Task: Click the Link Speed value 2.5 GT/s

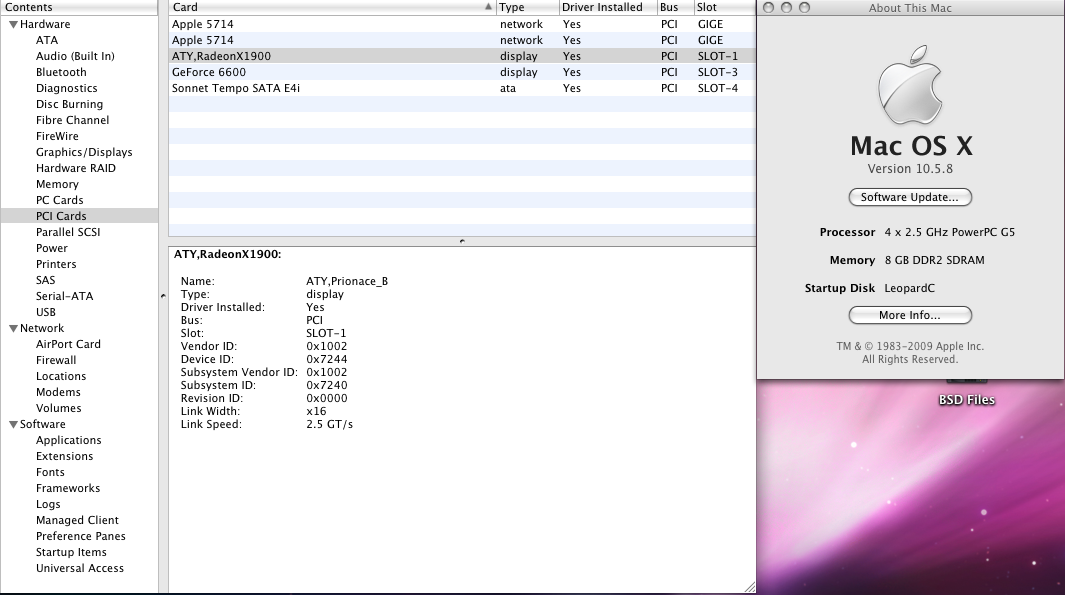Action: tap(329, 424)
